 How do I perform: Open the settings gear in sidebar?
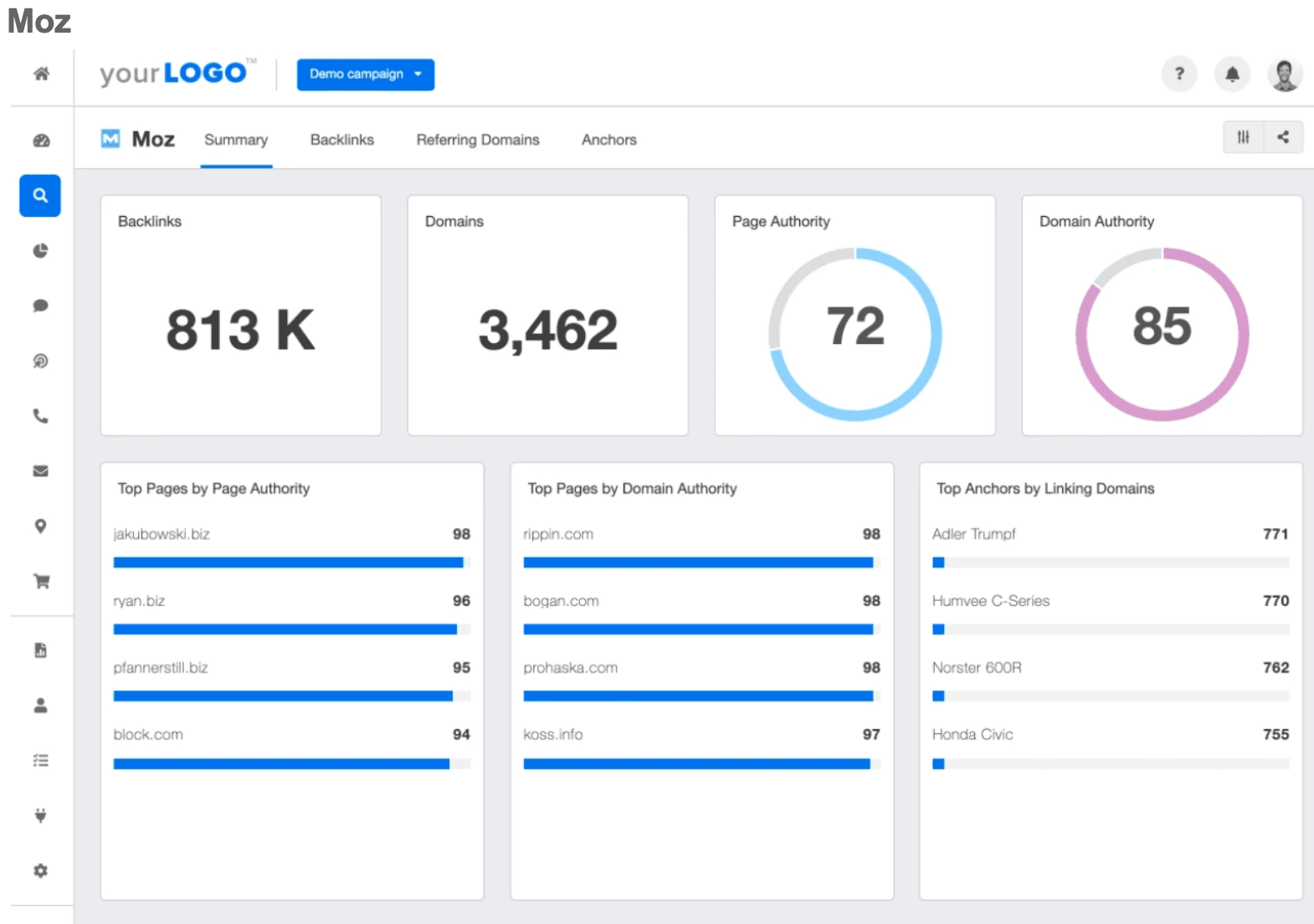[x=40, y=870]
